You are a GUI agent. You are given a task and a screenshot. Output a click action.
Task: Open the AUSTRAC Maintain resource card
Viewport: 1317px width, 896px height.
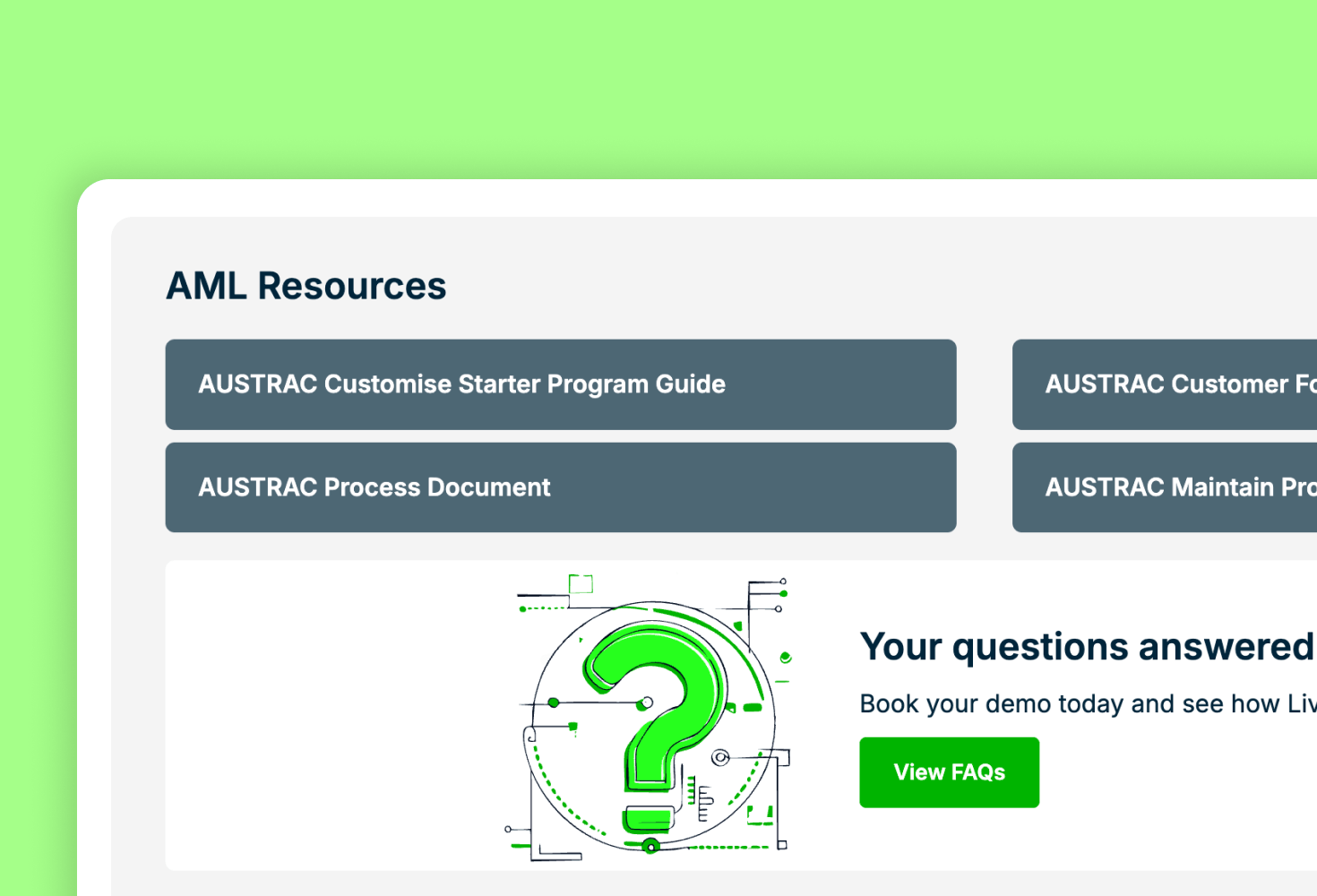1165,487
